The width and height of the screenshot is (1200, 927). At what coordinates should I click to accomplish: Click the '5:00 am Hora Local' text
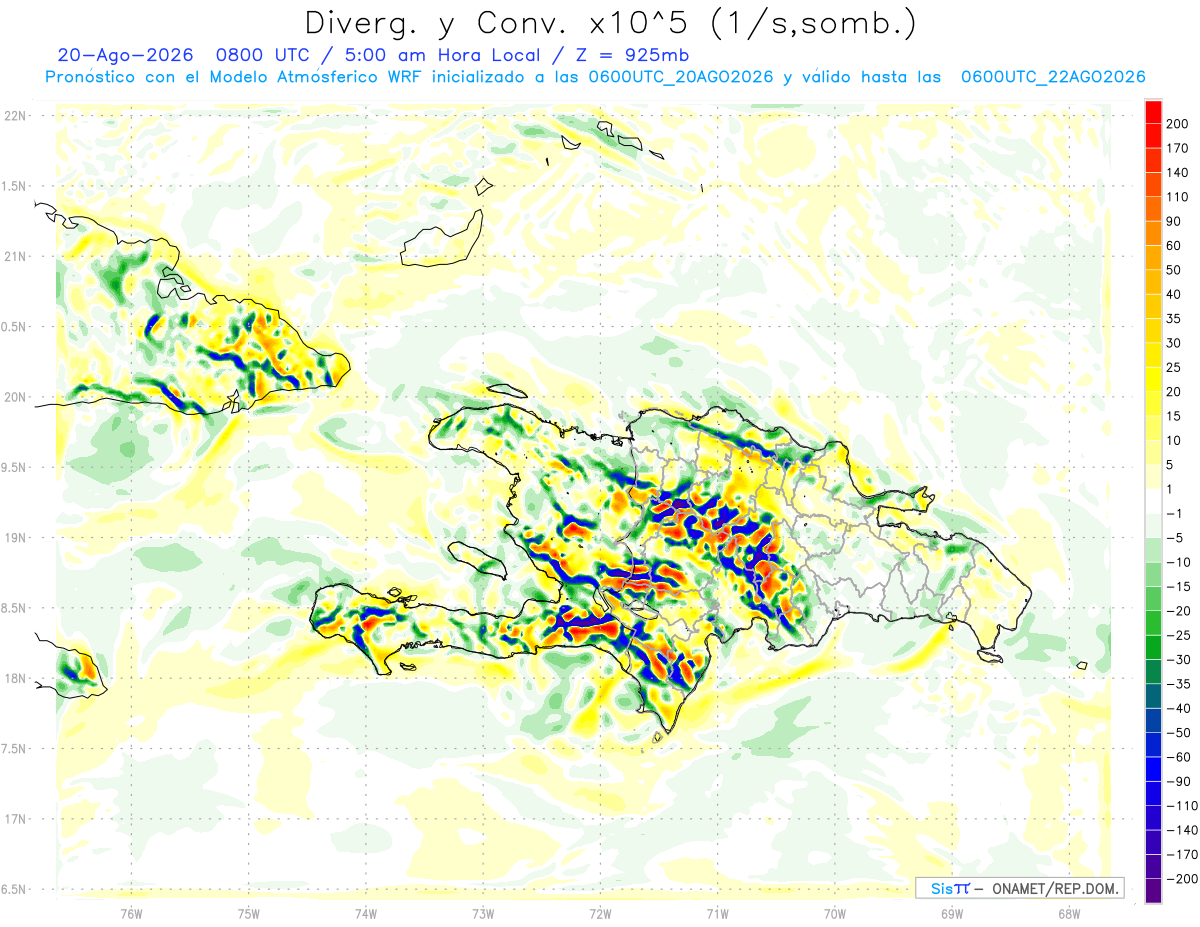[x=440, y=55]
